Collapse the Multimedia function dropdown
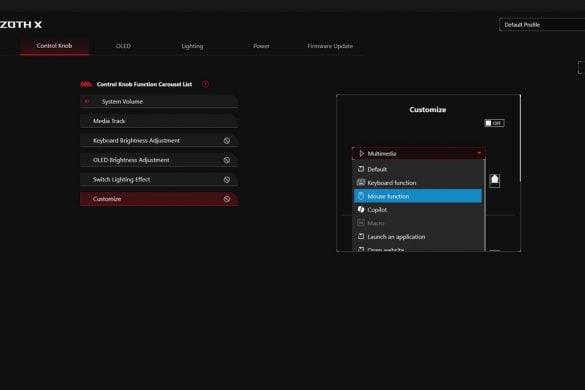The image size is (585, 390). (x=419, y=153)
